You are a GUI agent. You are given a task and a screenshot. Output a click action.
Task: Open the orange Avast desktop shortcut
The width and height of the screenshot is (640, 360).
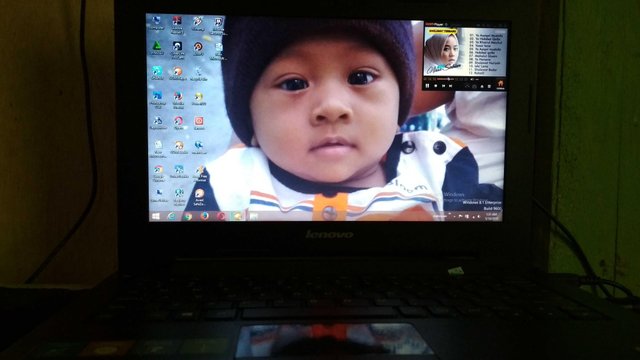click(x=199, y=193)
